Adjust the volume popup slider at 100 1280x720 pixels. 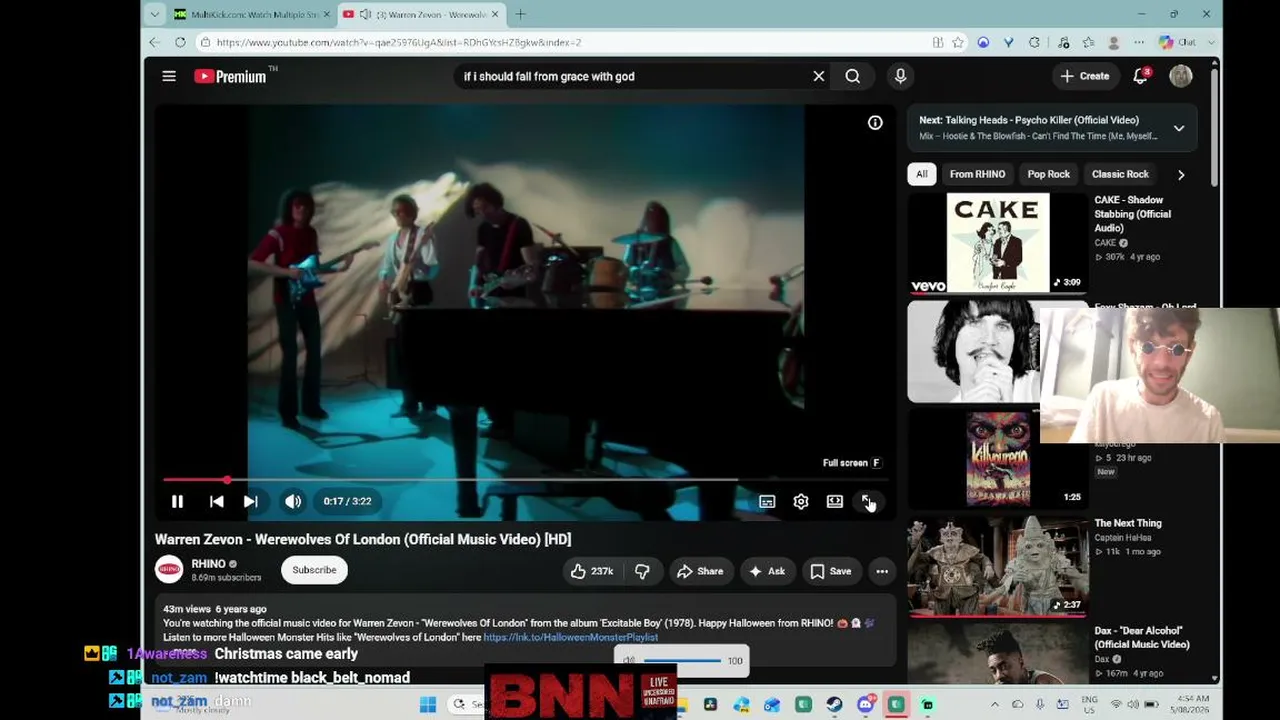click(683, 661)
